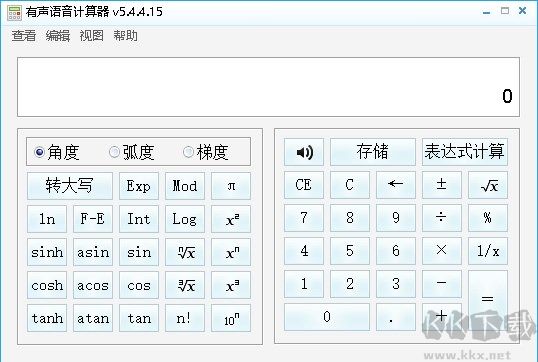Click digit 9 button
538x362 pixels.
[396, 218]
